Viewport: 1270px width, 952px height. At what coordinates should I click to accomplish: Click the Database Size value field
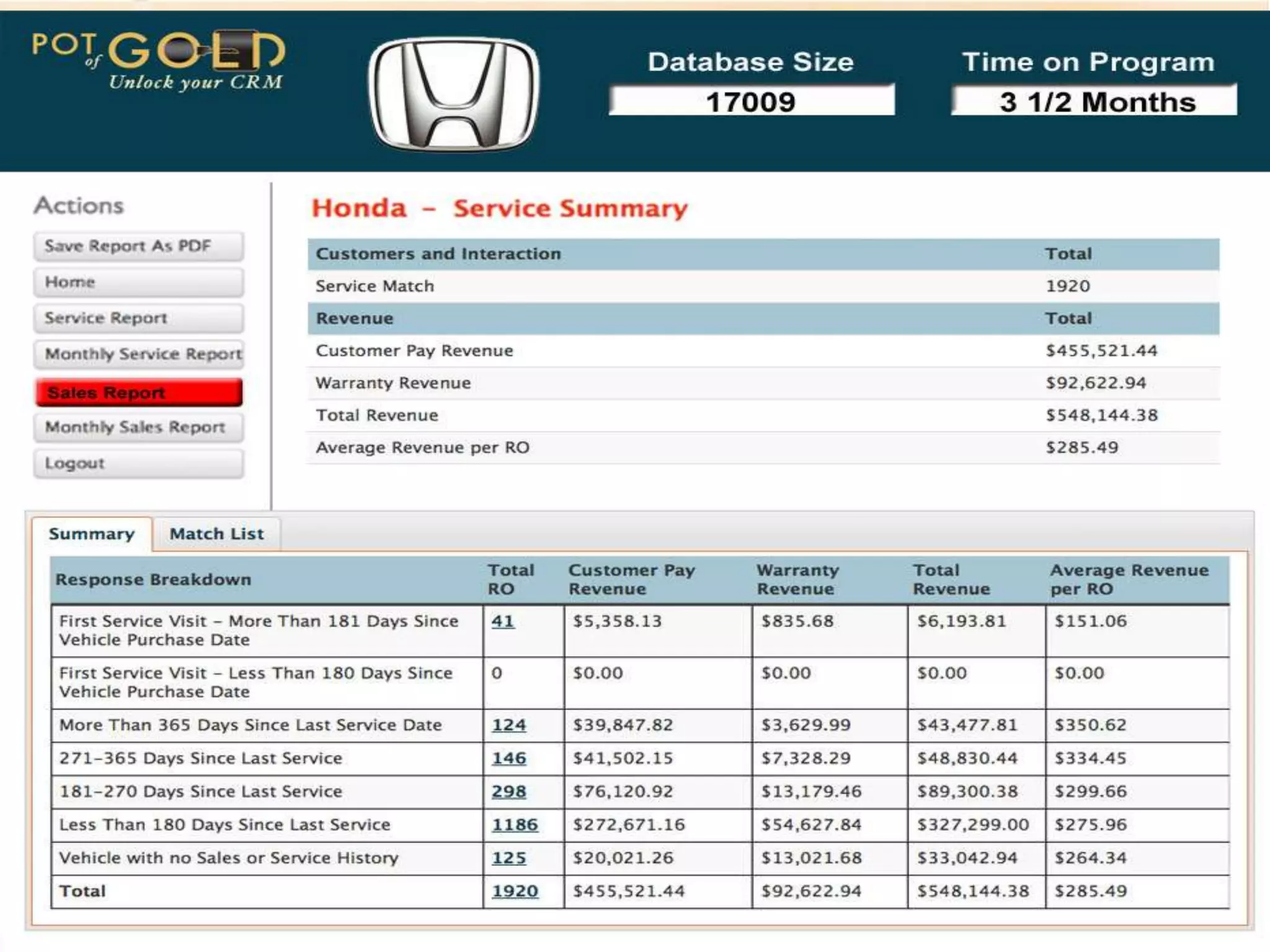coord(751,102)
